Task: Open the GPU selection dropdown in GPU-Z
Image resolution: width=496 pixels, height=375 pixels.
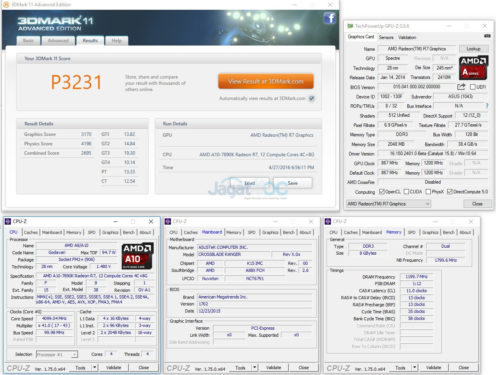Action: [389, 204]
